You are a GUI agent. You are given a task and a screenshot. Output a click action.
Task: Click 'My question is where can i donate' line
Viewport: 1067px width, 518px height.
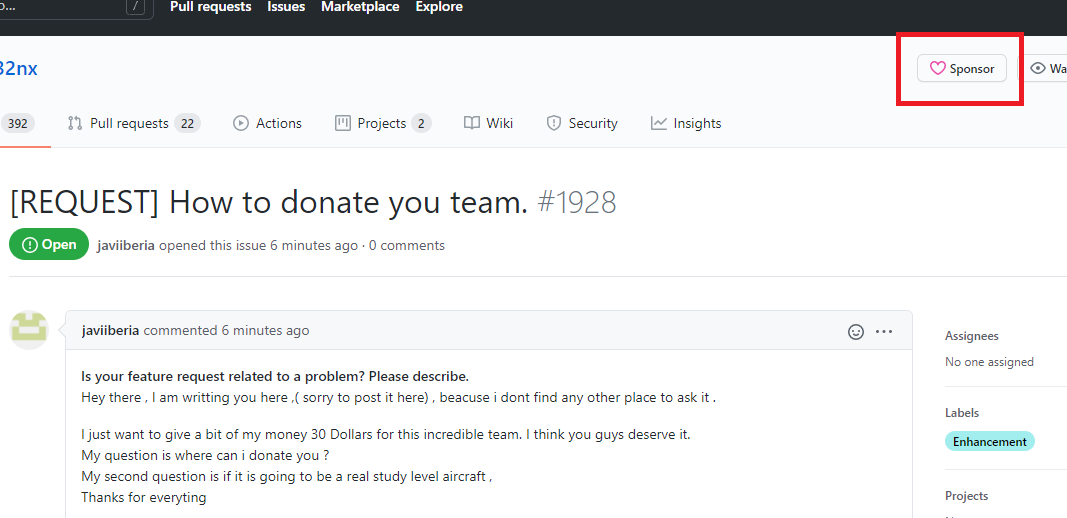[205, 455]
